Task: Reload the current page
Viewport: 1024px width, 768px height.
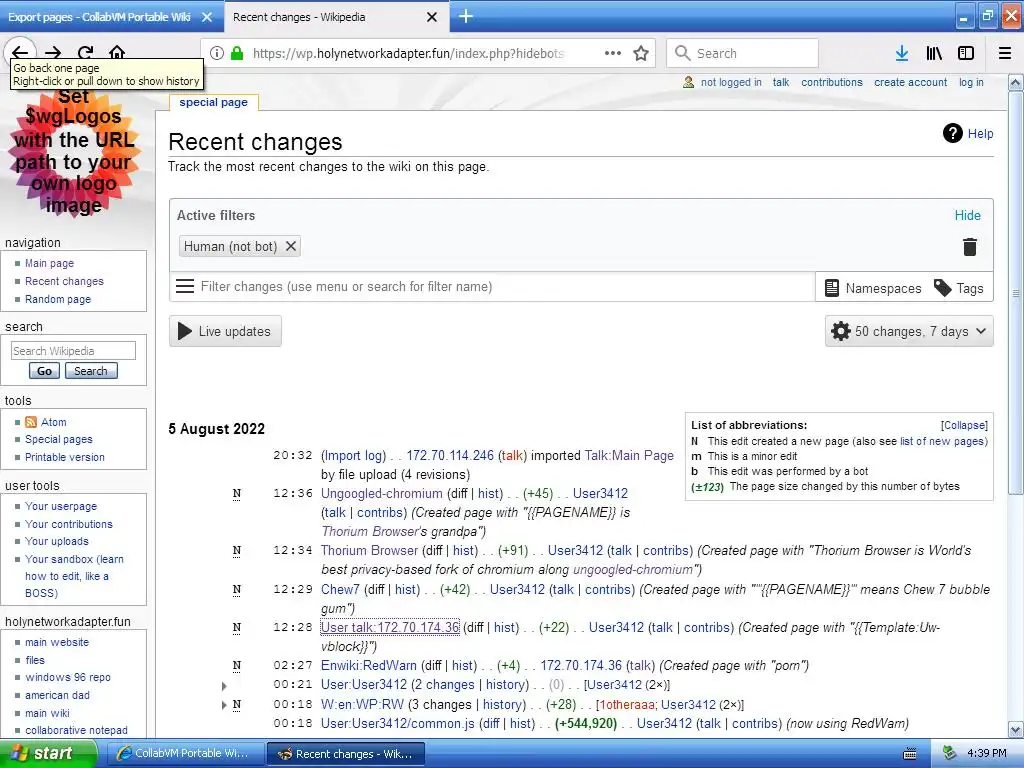Action: 85,53
